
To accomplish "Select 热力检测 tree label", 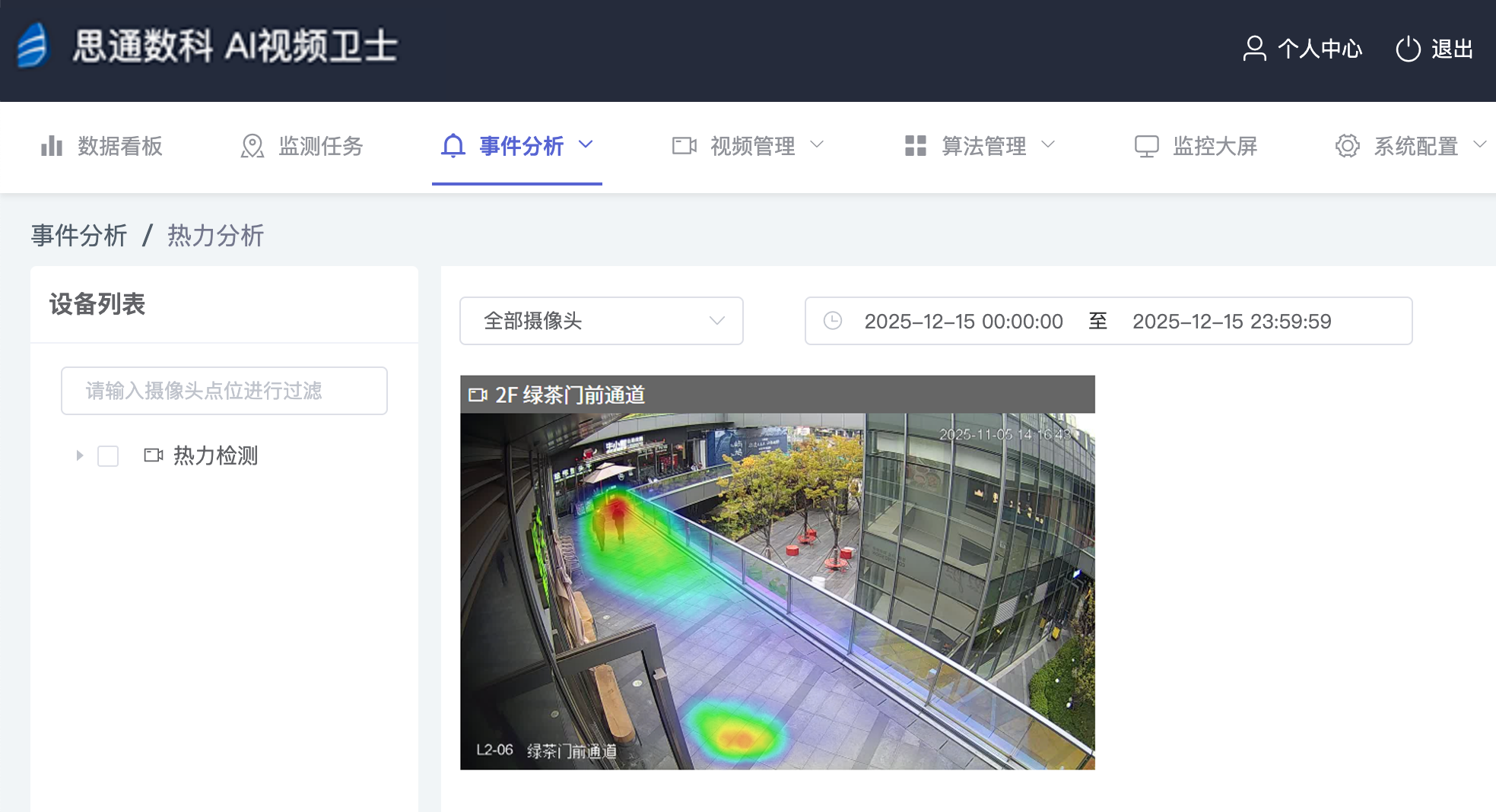I will click(216, 455).
